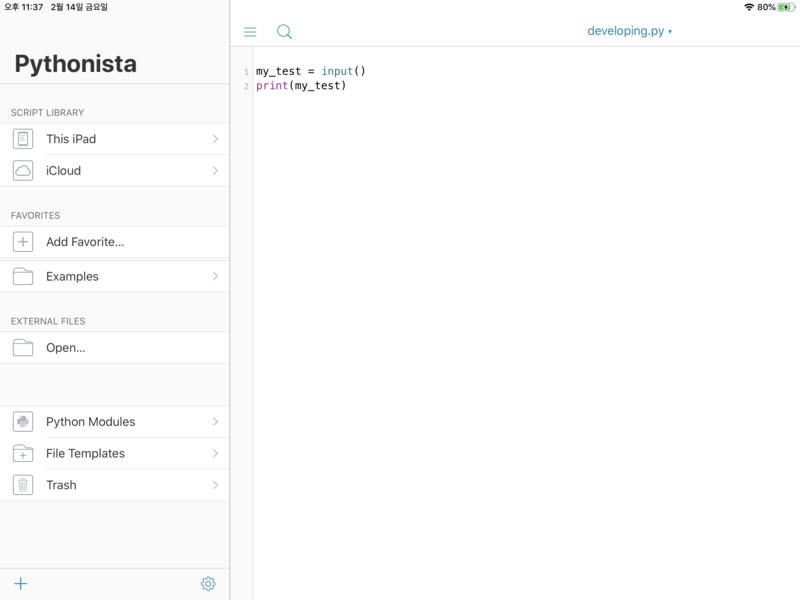Click line number 2 in the gutter
This screenshot has height=600, width=800.
[x=246, y=86]
